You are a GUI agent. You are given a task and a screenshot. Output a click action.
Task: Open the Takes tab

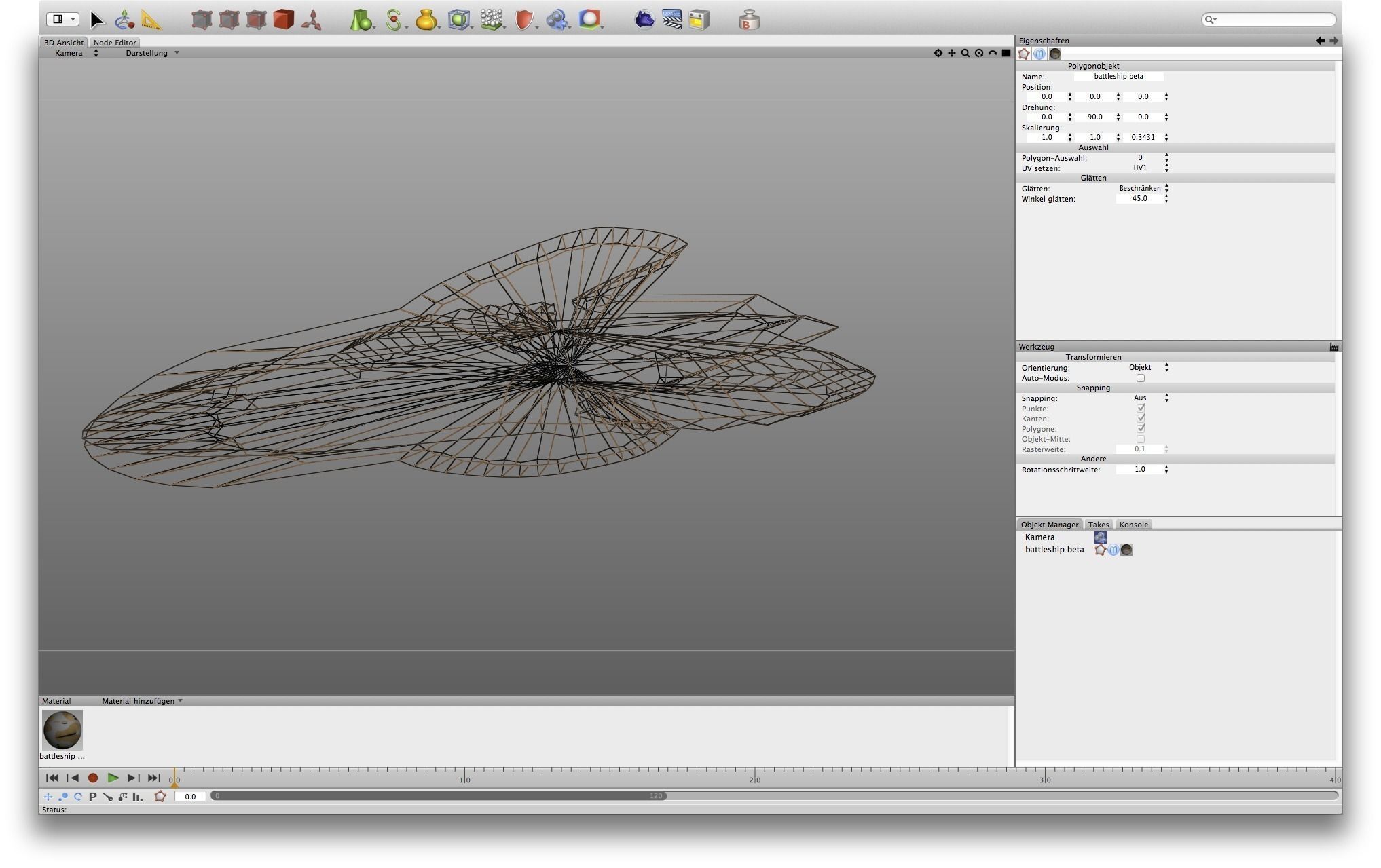click(1098, 525)
